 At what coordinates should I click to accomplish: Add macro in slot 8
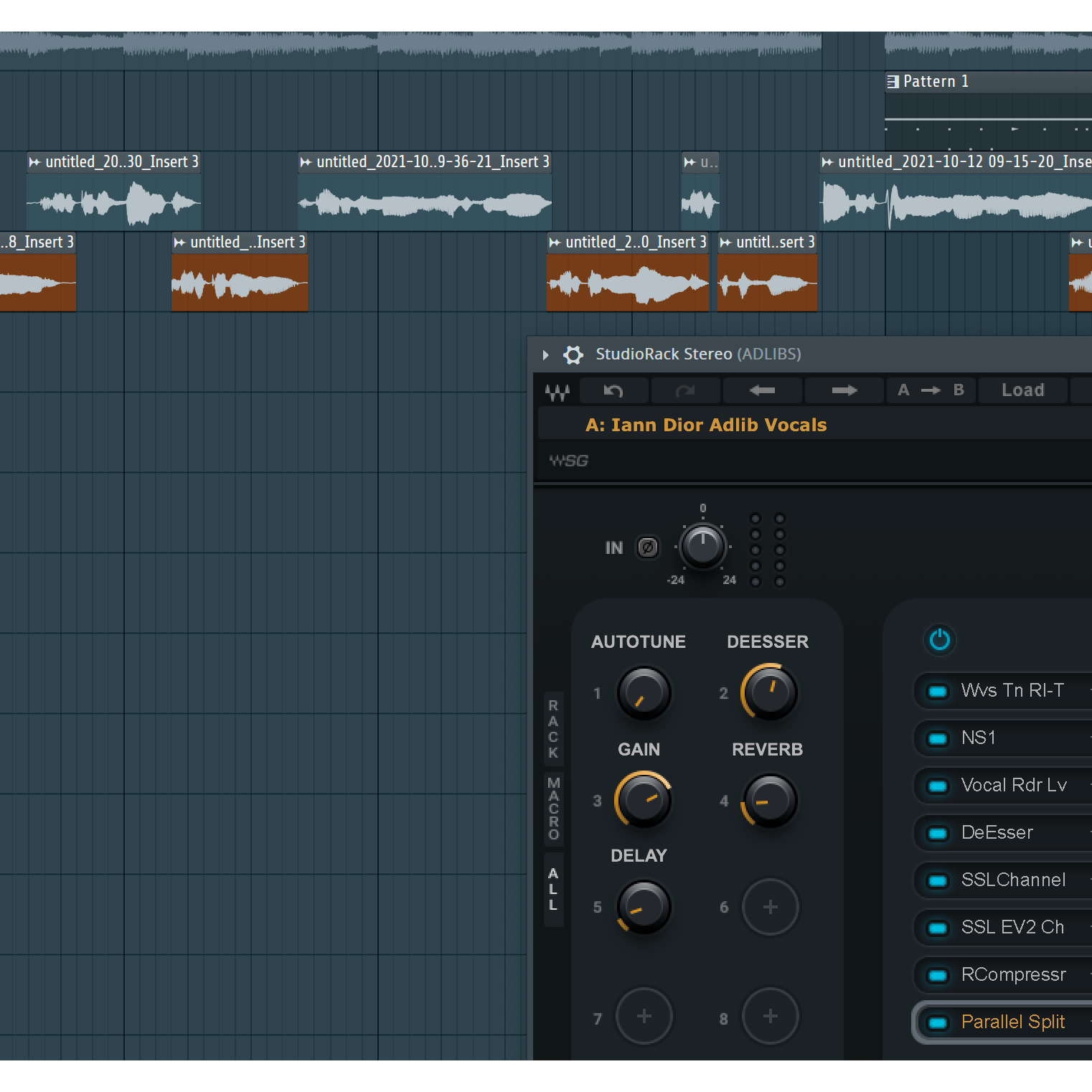click(771, 1016)
